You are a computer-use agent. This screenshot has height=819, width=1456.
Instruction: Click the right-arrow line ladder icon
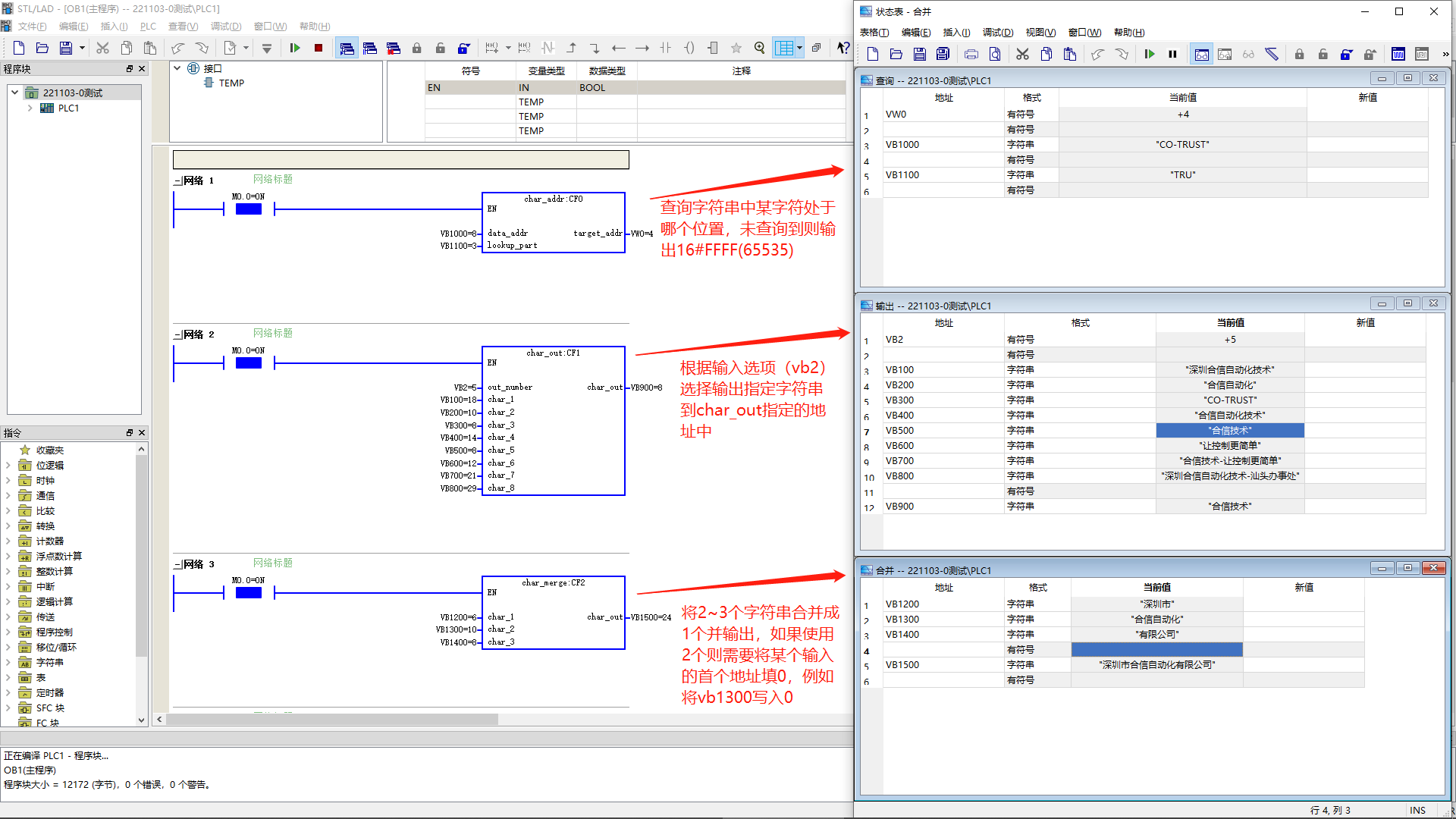(x=642, y=49)
